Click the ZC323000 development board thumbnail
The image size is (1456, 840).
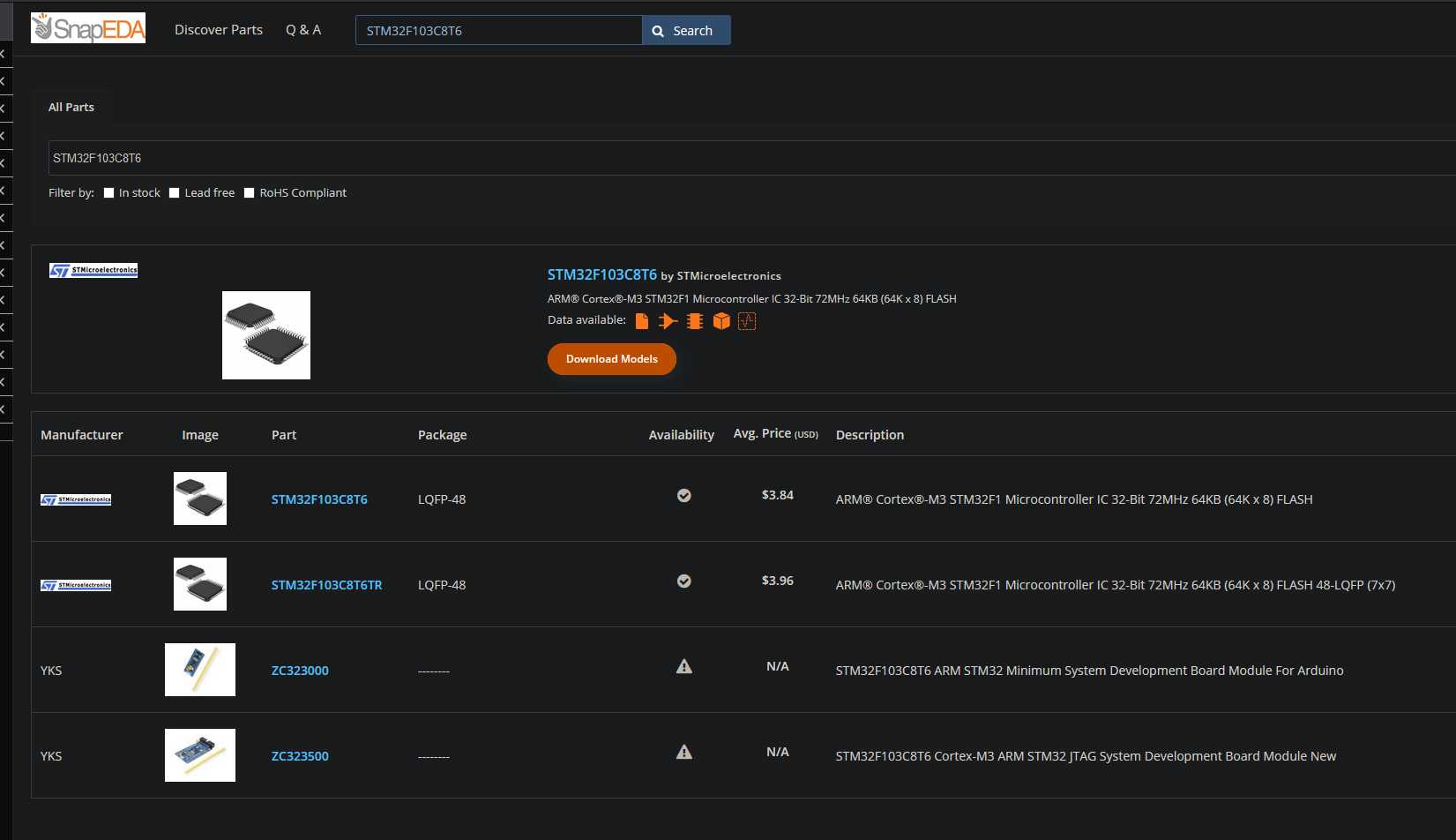click(x=200, y=670)
